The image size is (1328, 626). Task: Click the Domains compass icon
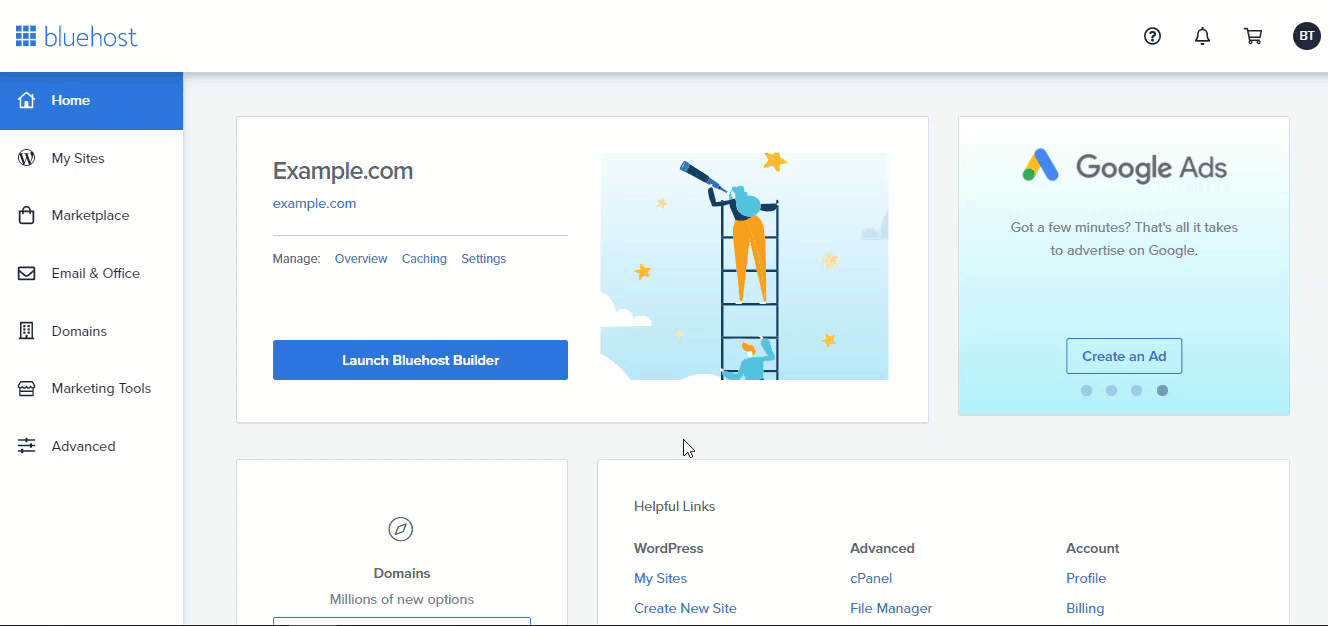click(401, 529)
